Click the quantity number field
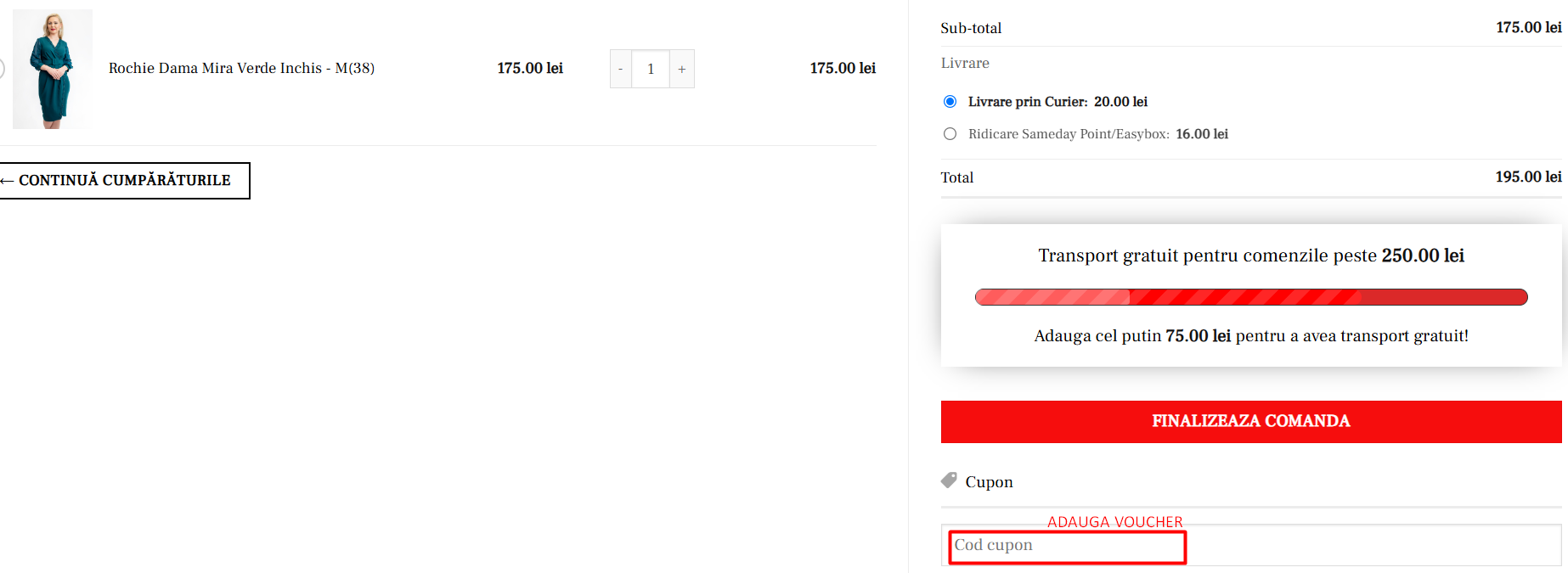Image resolution: width=1568 pixels, height=573 pixels. click(651, 69)
